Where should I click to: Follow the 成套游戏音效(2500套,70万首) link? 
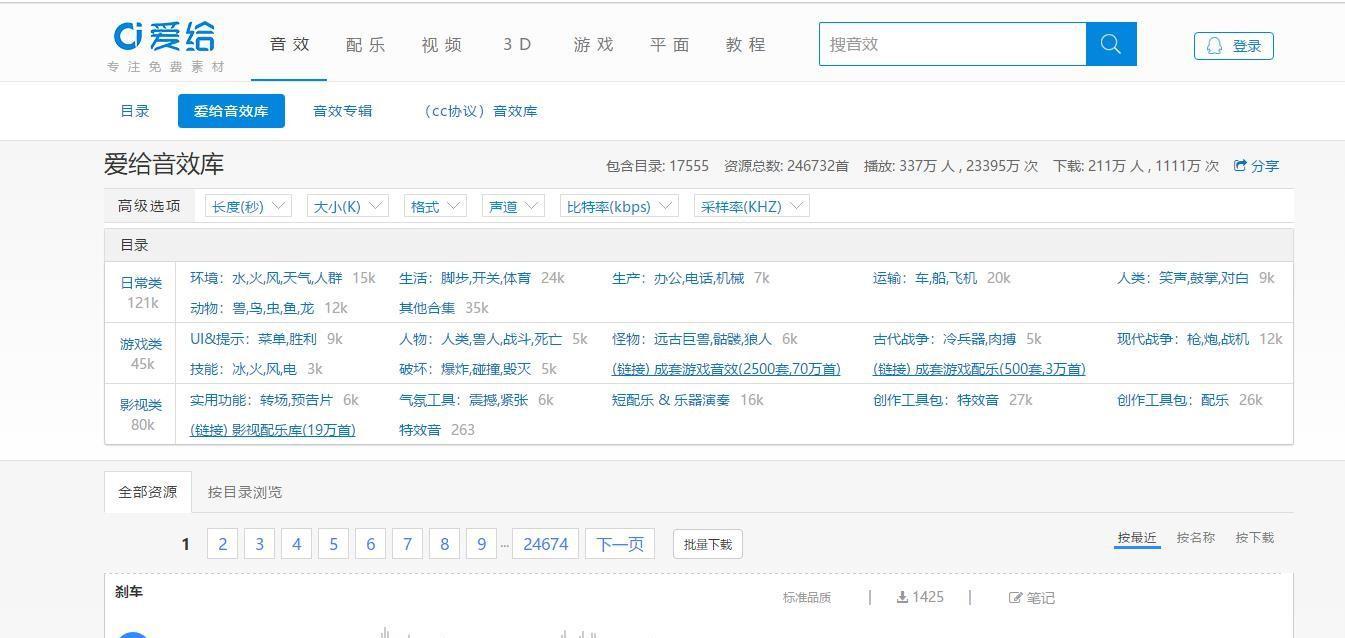pyautogui.click(x=726, y=369)
